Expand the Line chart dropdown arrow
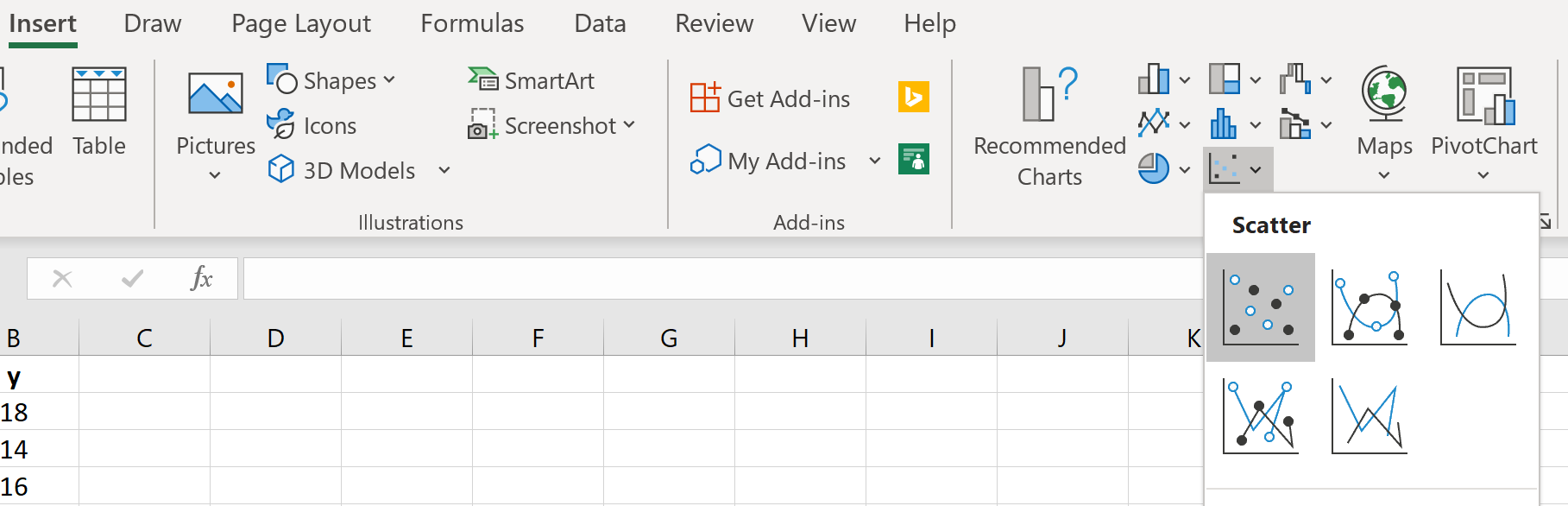Image resolution: width=1568 pixels, height=506 pixels. [1185, 124]
